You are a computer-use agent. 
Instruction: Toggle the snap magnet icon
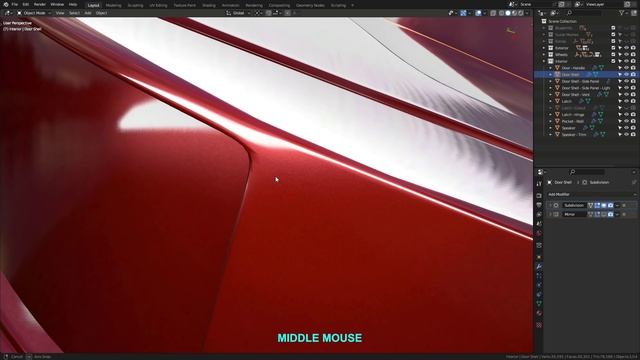click(269, 13)
